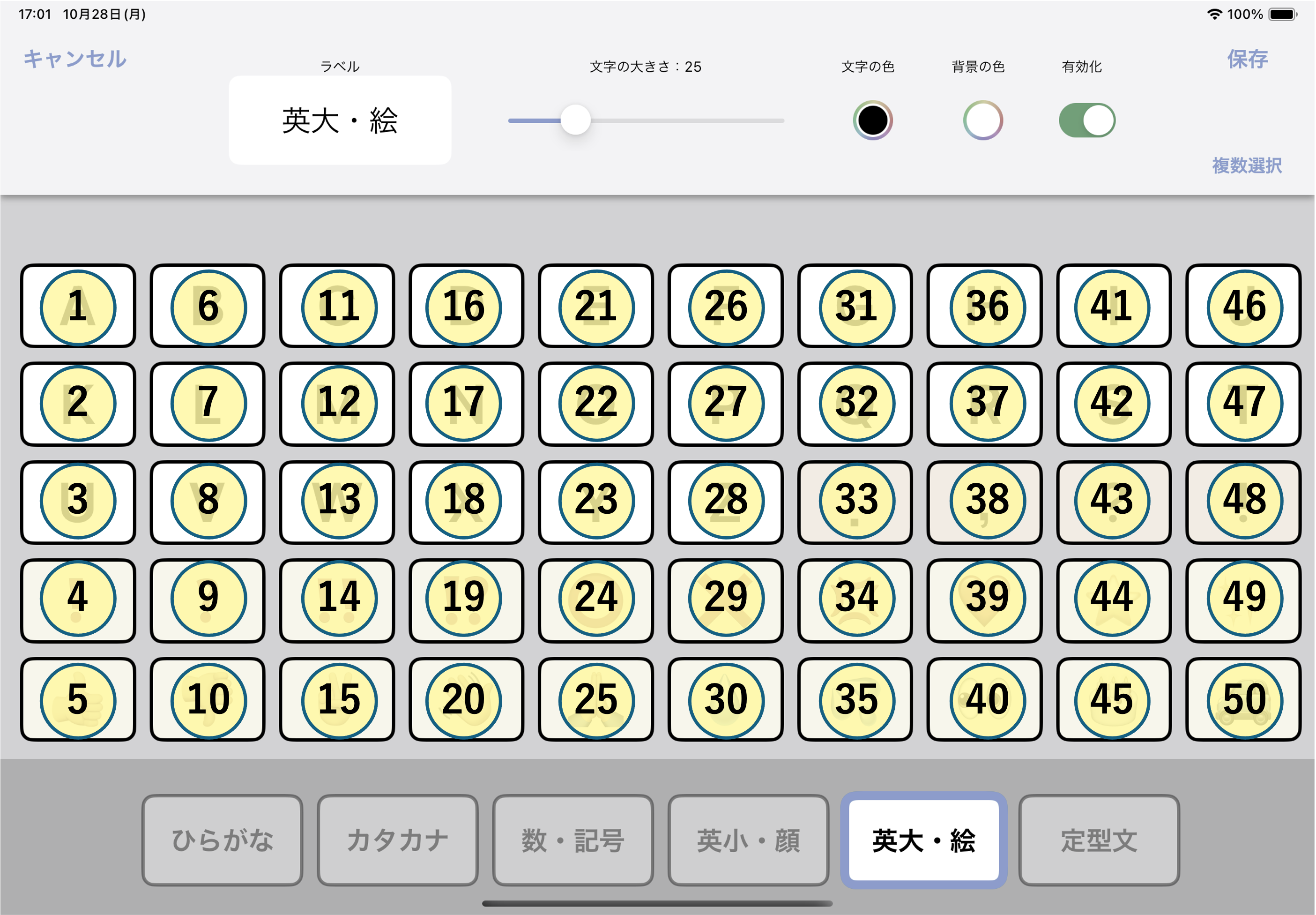Disable the 有効化 toggle switch
This screenshot has height=915, width=1316.
click(1086, 120)
